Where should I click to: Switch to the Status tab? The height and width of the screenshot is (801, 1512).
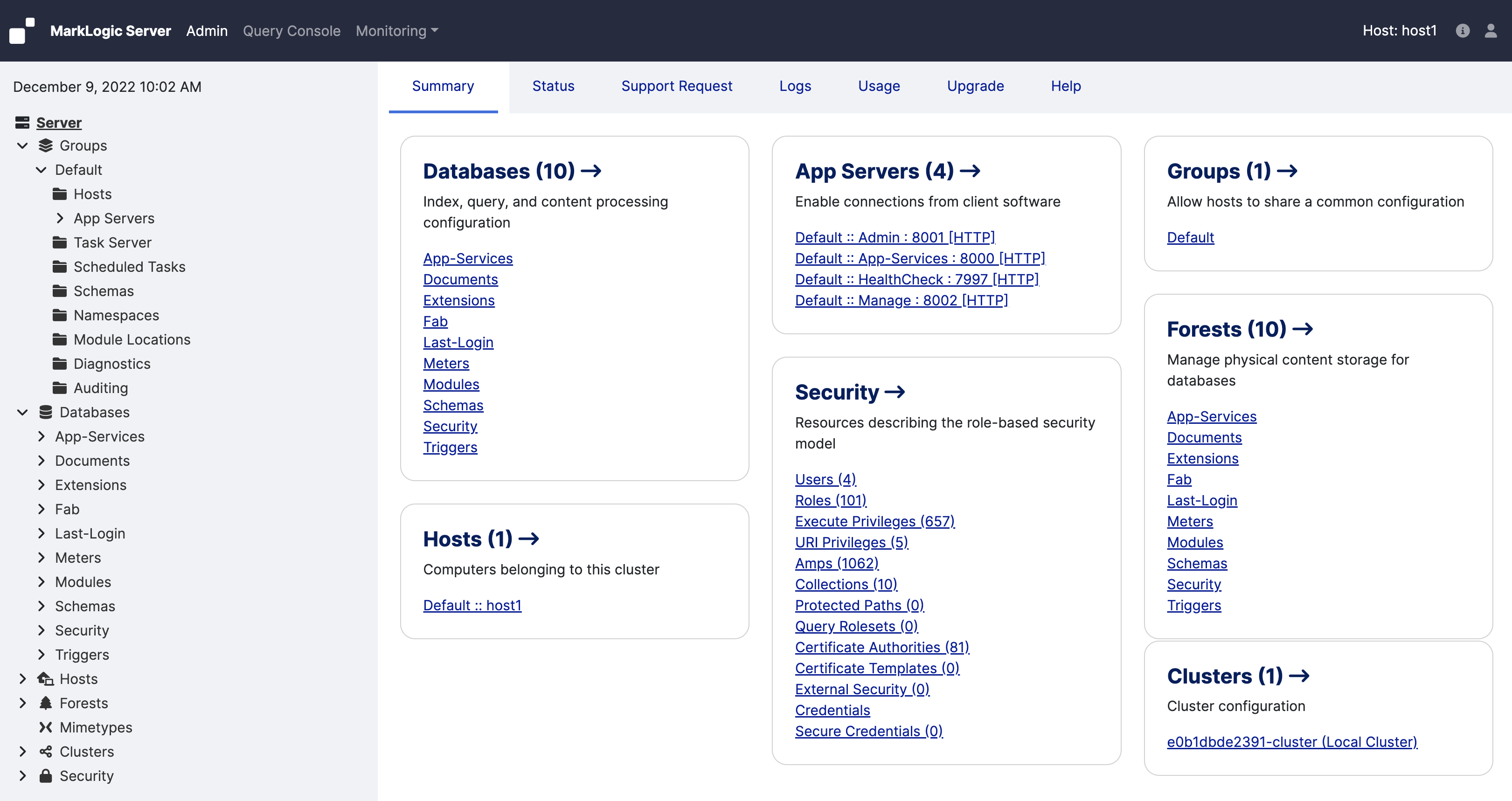pyautogui.click(x=553, y=86)
